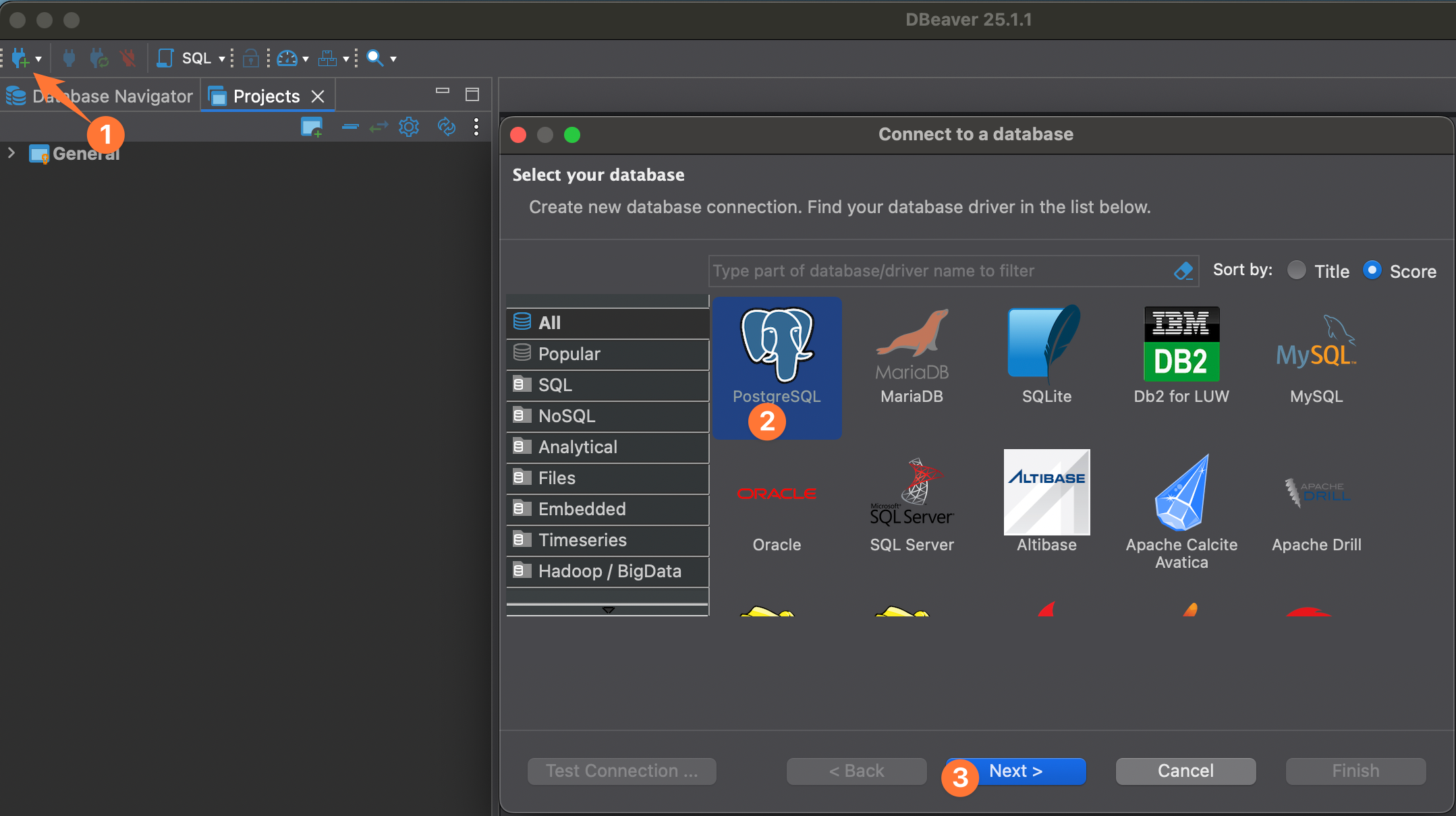
Task: Choose the SQL Server driver
Action: 912,504
